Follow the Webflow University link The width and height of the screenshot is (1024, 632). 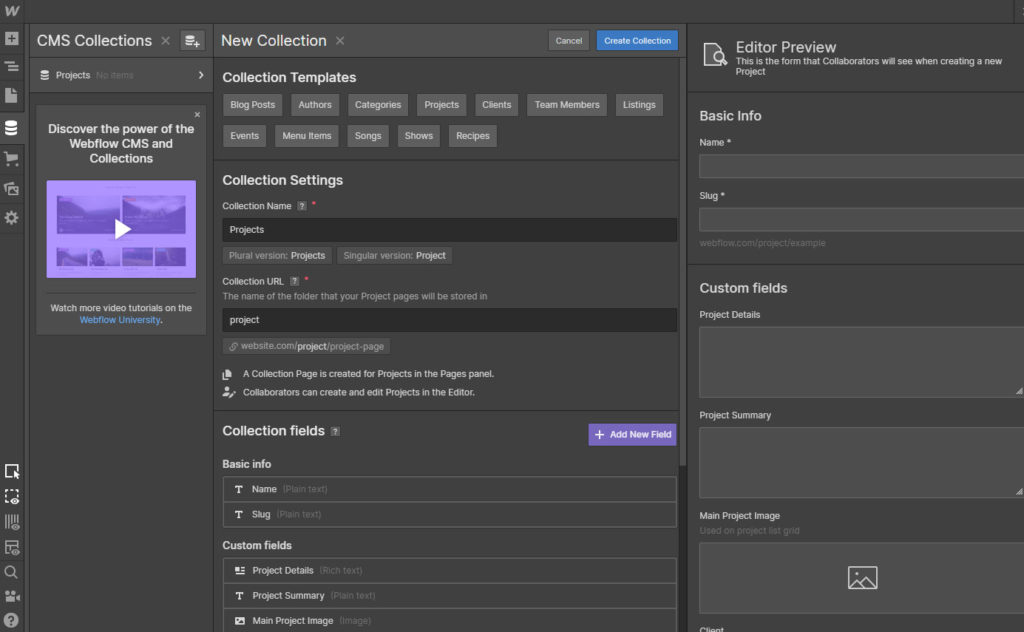pyautogui.click(x=119, y=320)
